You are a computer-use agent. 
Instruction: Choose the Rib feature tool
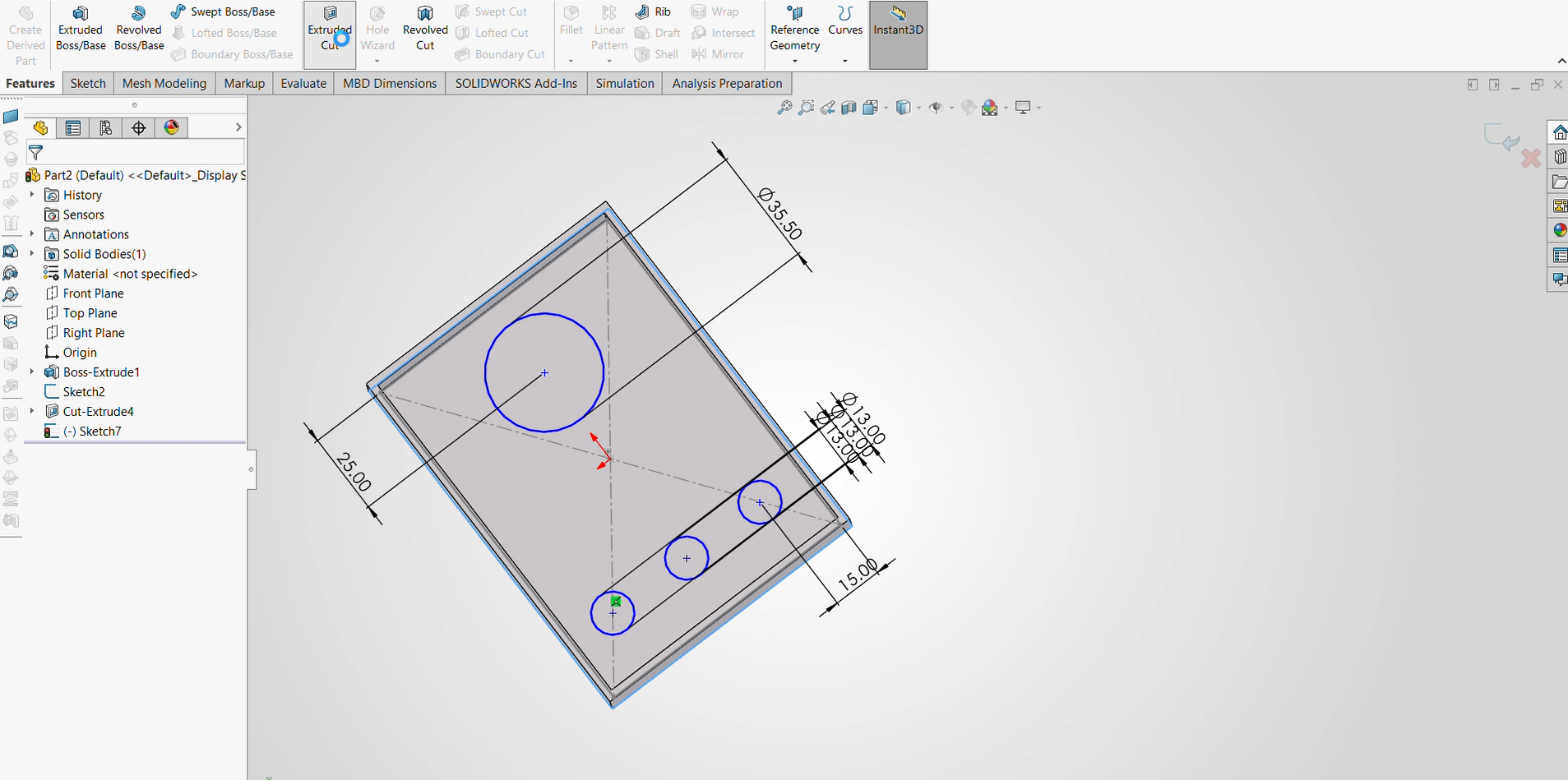[x=654, y=12]
